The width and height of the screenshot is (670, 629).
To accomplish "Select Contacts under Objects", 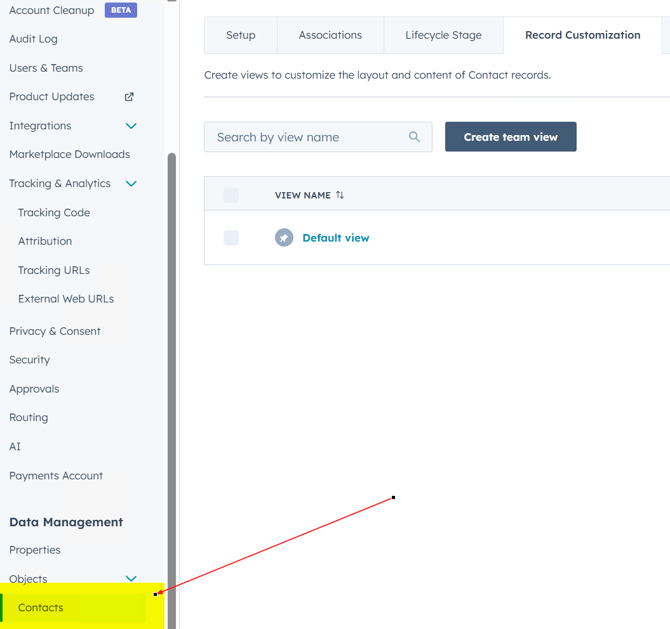I will 41,608.
